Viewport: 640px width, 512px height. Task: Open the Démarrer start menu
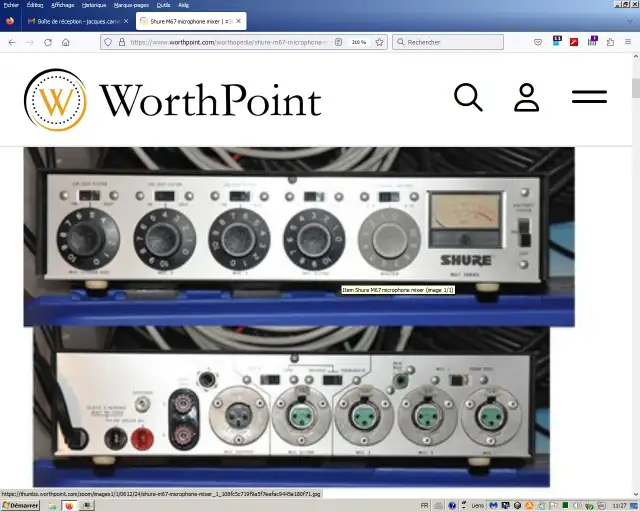20,505
